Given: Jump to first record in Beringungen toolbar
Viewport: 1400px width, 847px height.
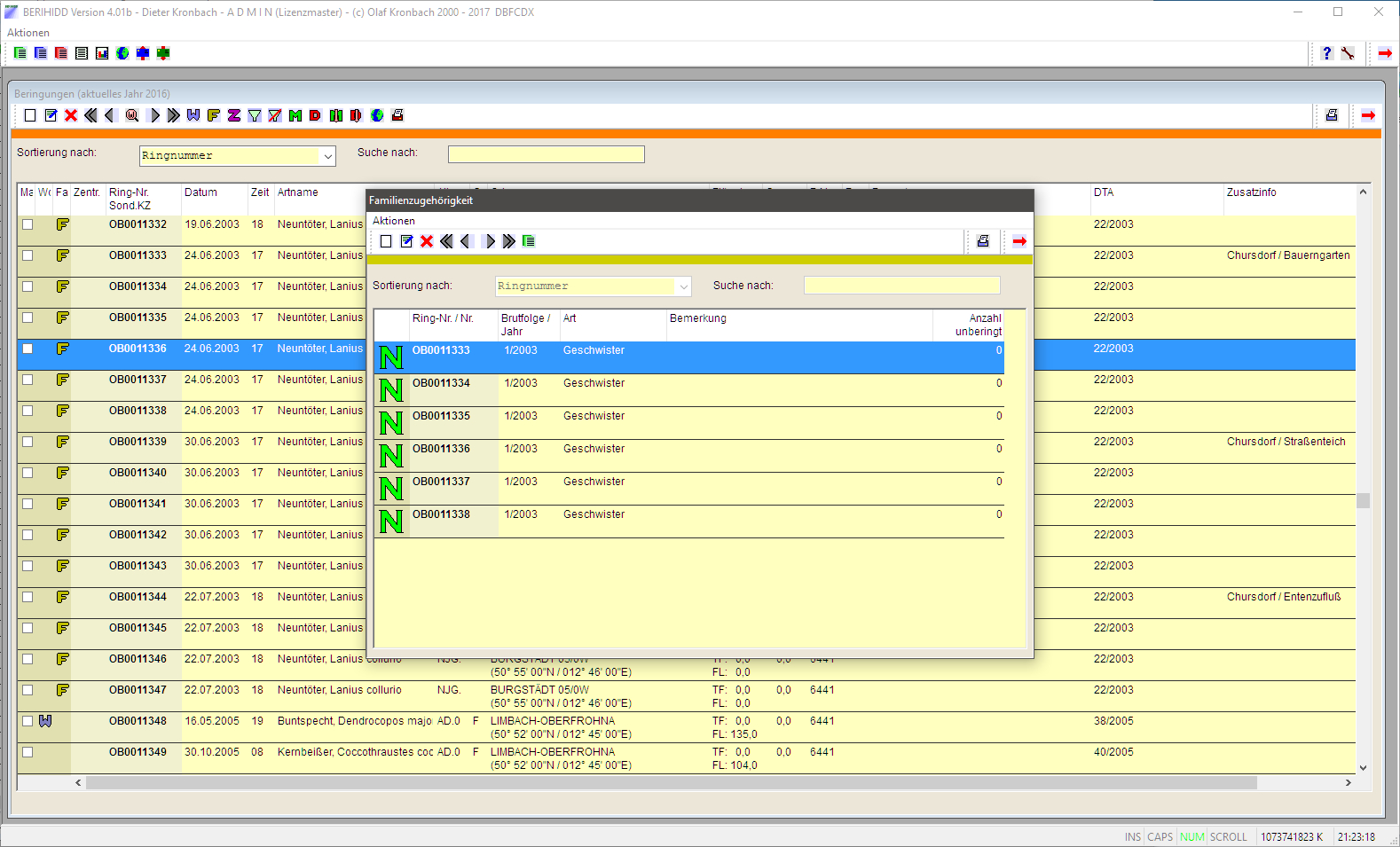Looking at the screenshot, I should (91, 115).
